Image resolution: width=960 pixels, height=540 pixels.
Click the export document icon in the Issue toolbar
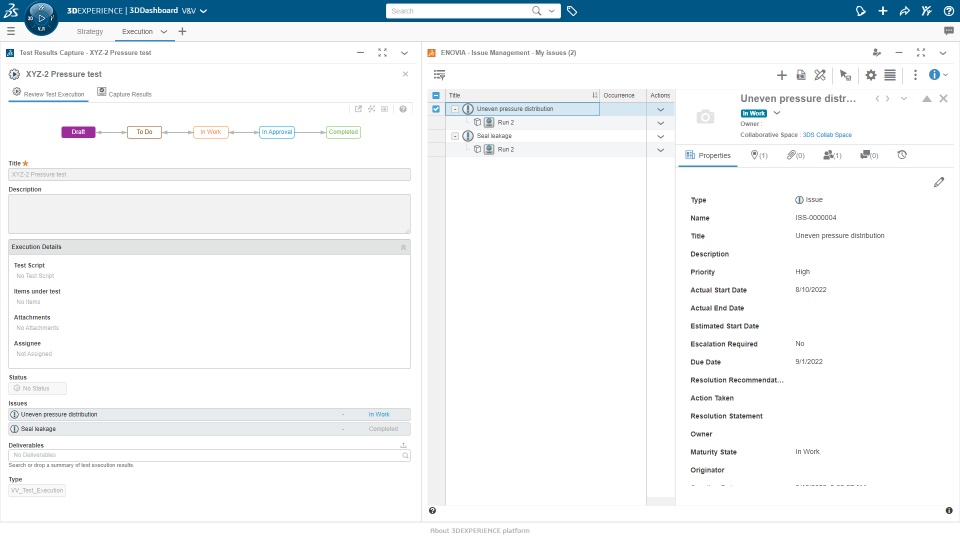[801, 75]
